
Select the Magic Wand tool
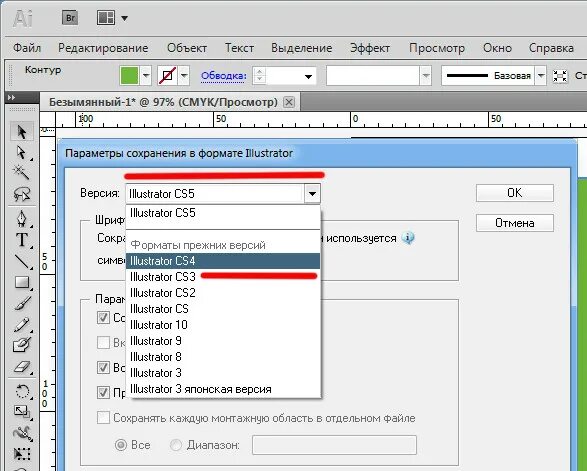coord(21,173)
